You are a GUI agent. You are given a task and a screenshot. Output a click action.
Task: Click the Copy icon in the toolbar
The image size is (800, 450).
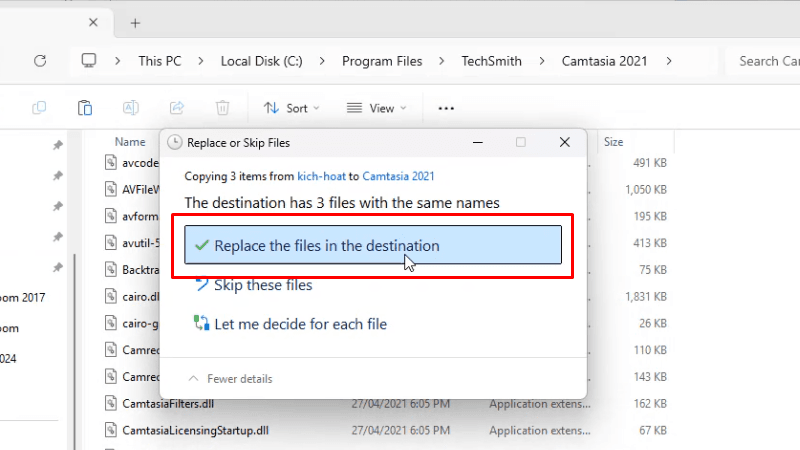(x=39, y=108)
